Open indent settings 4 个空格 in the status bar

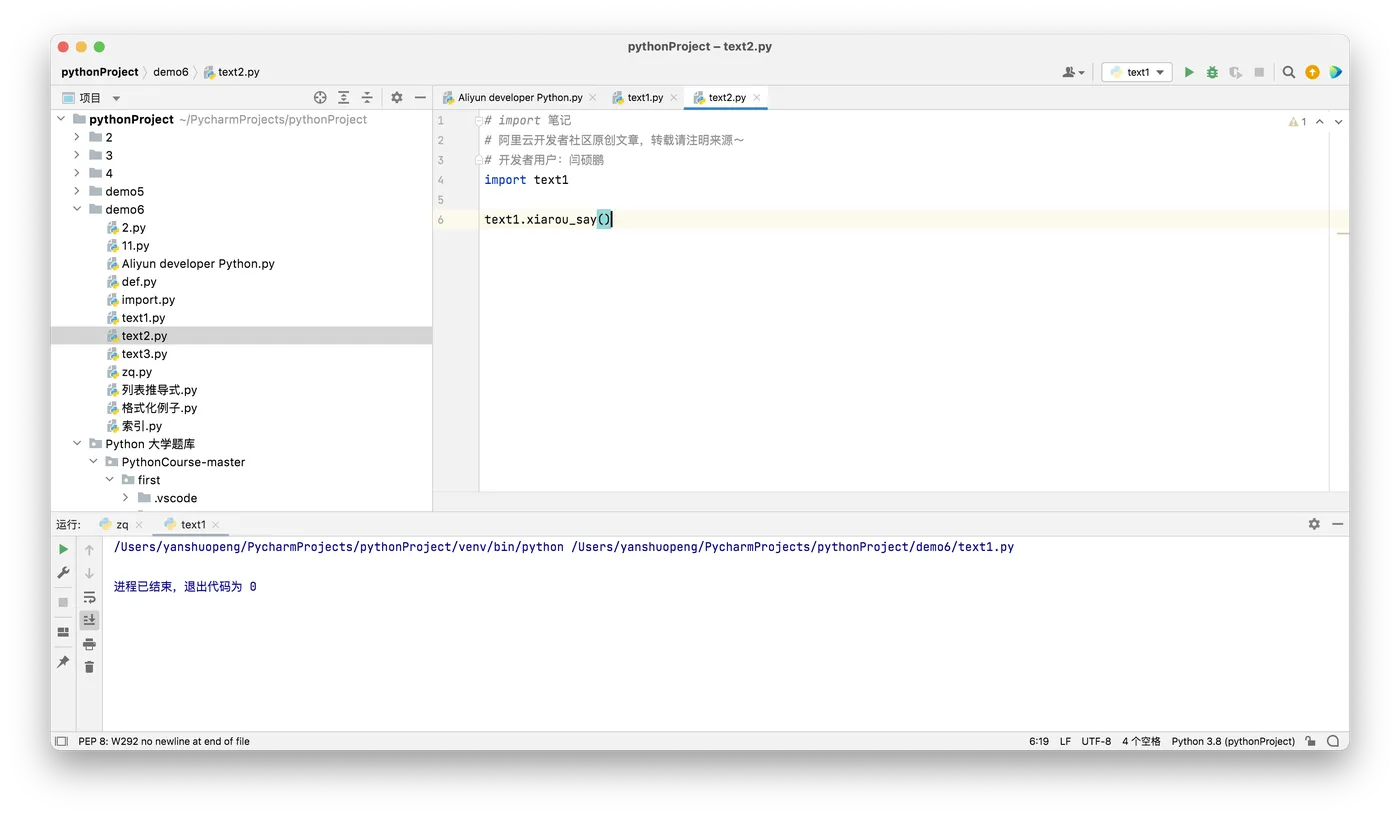click(1141, 741)
